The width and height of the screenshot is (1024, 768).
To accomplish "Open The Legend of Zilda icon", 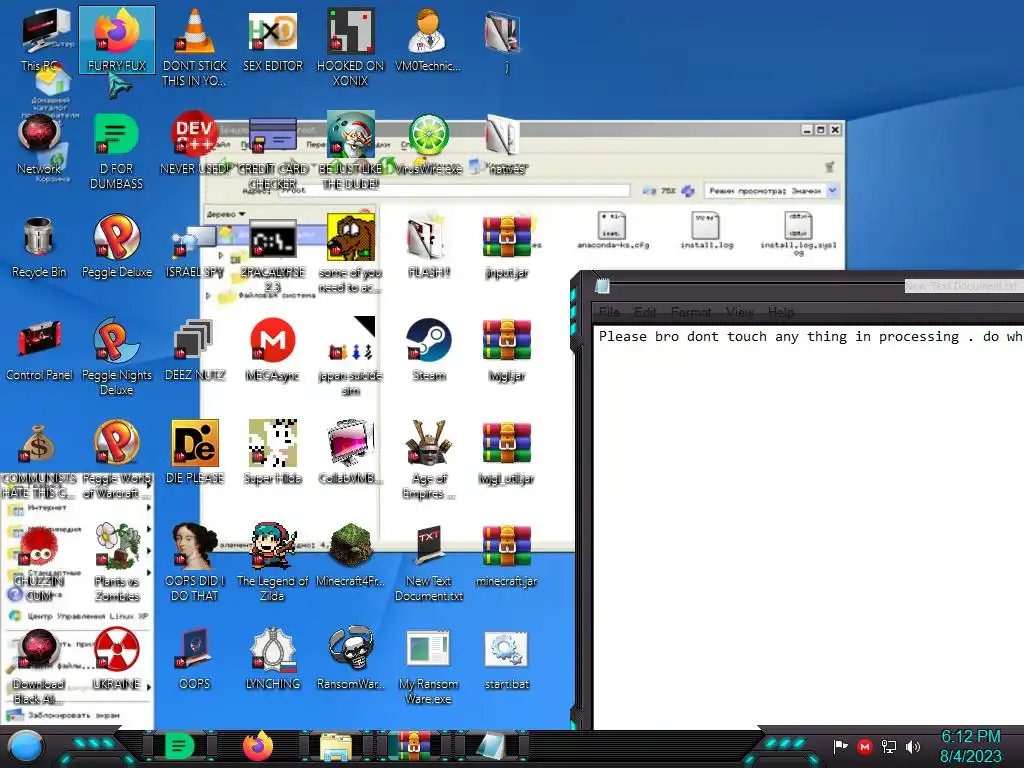I will pos(272,562).
